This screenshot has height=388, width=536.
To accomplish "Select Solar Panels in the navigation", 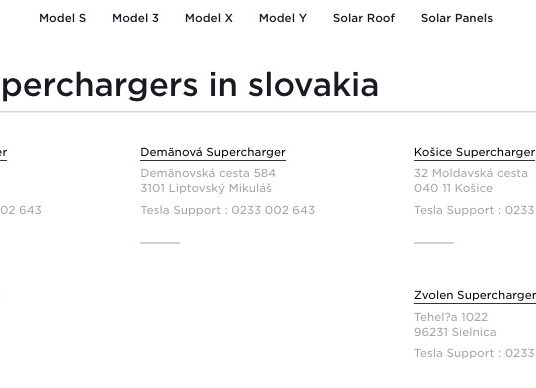I will point(457,18).
